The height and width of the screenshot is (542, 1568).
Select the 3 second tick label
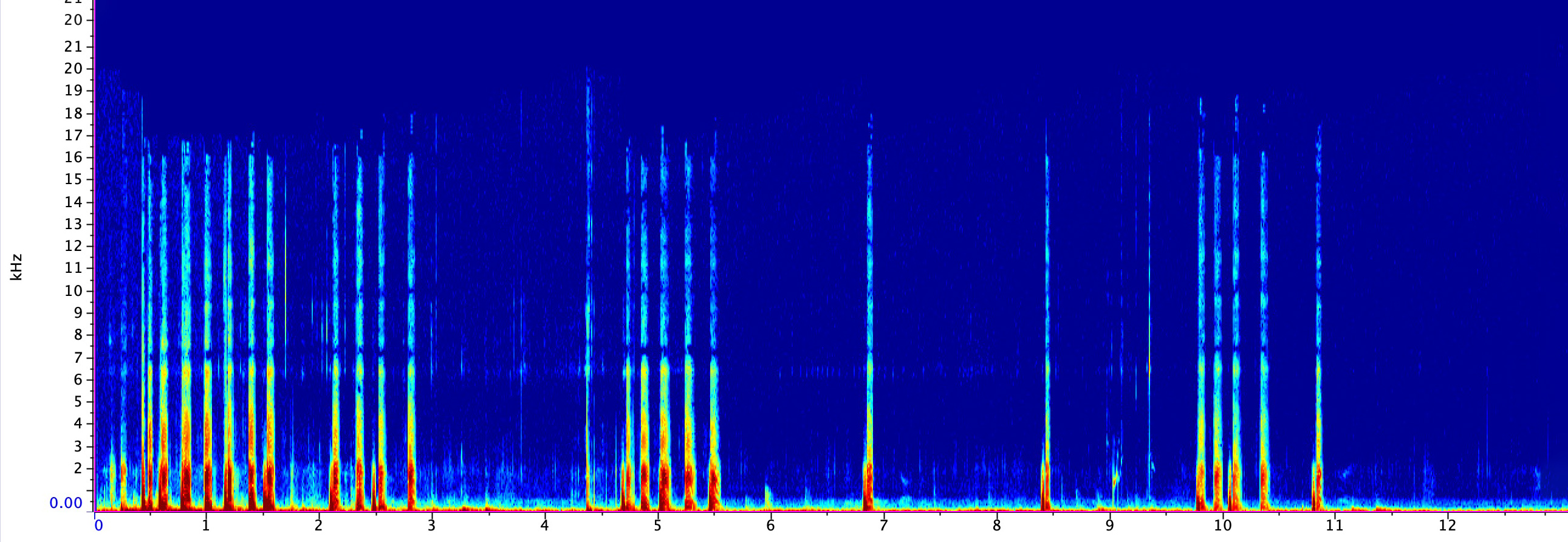pos(431,526)
